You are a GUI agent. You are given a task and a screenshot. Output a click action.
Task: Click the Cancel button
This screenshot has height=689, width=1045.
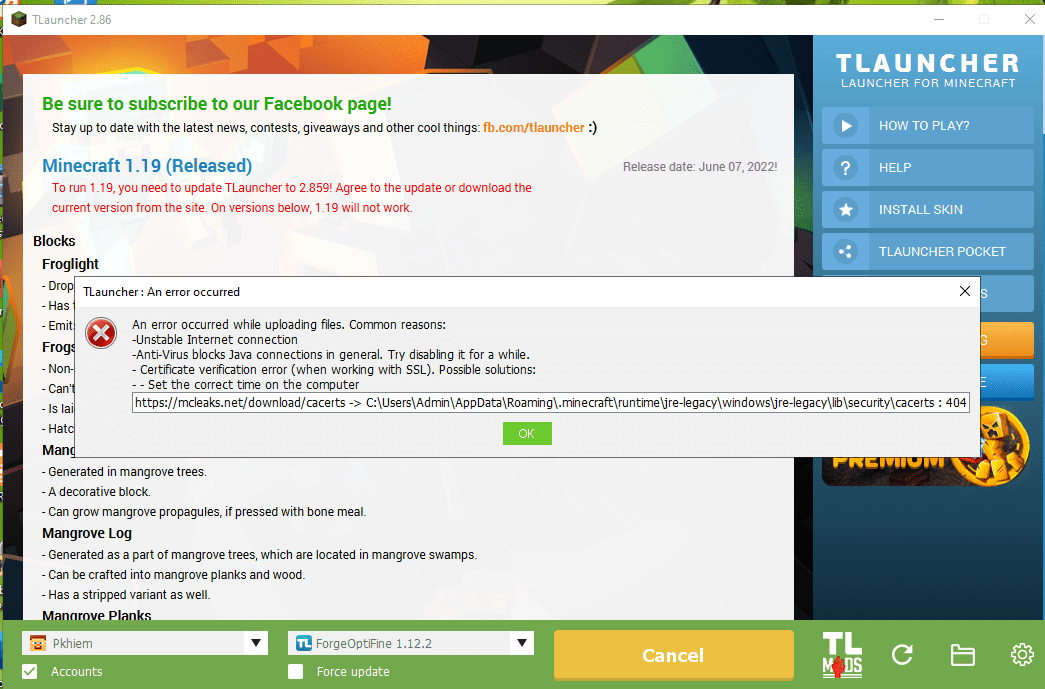click(673, 655)
